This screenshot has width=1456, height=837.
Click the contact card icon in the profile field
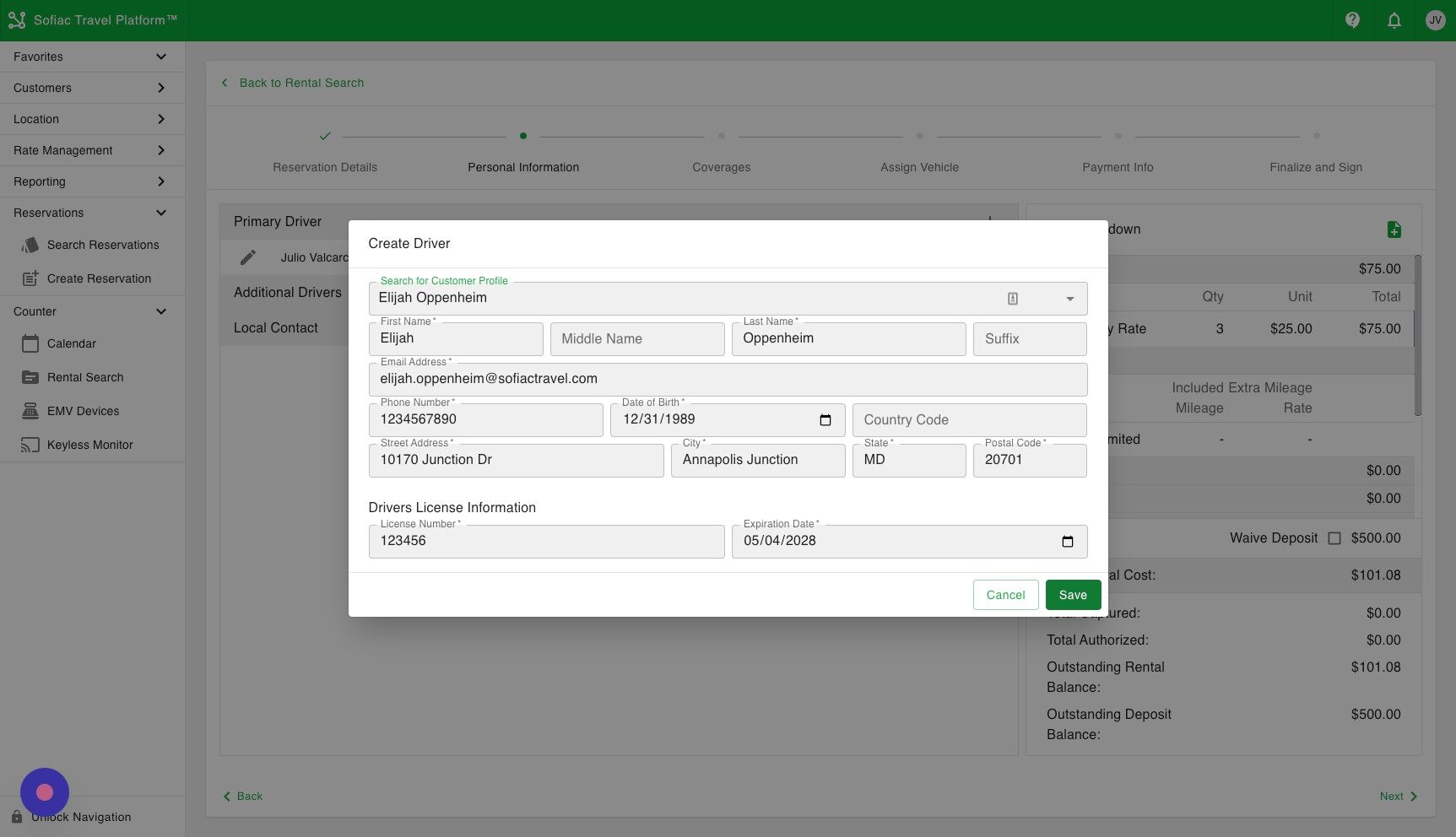tap(1012, 298)
